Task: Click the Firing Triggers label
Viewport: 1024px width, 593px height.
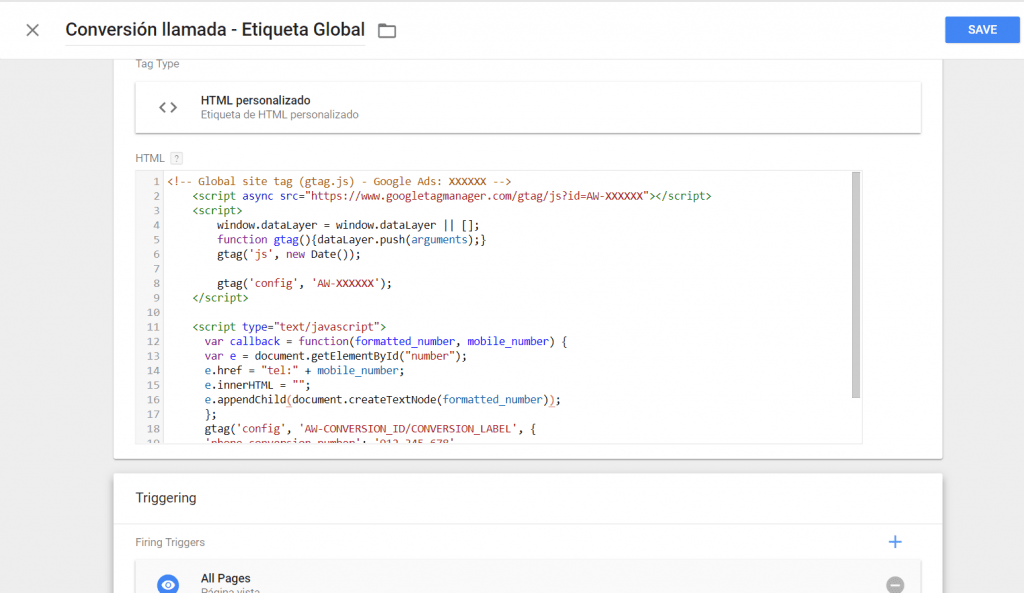Action: [x=170, y=542]
